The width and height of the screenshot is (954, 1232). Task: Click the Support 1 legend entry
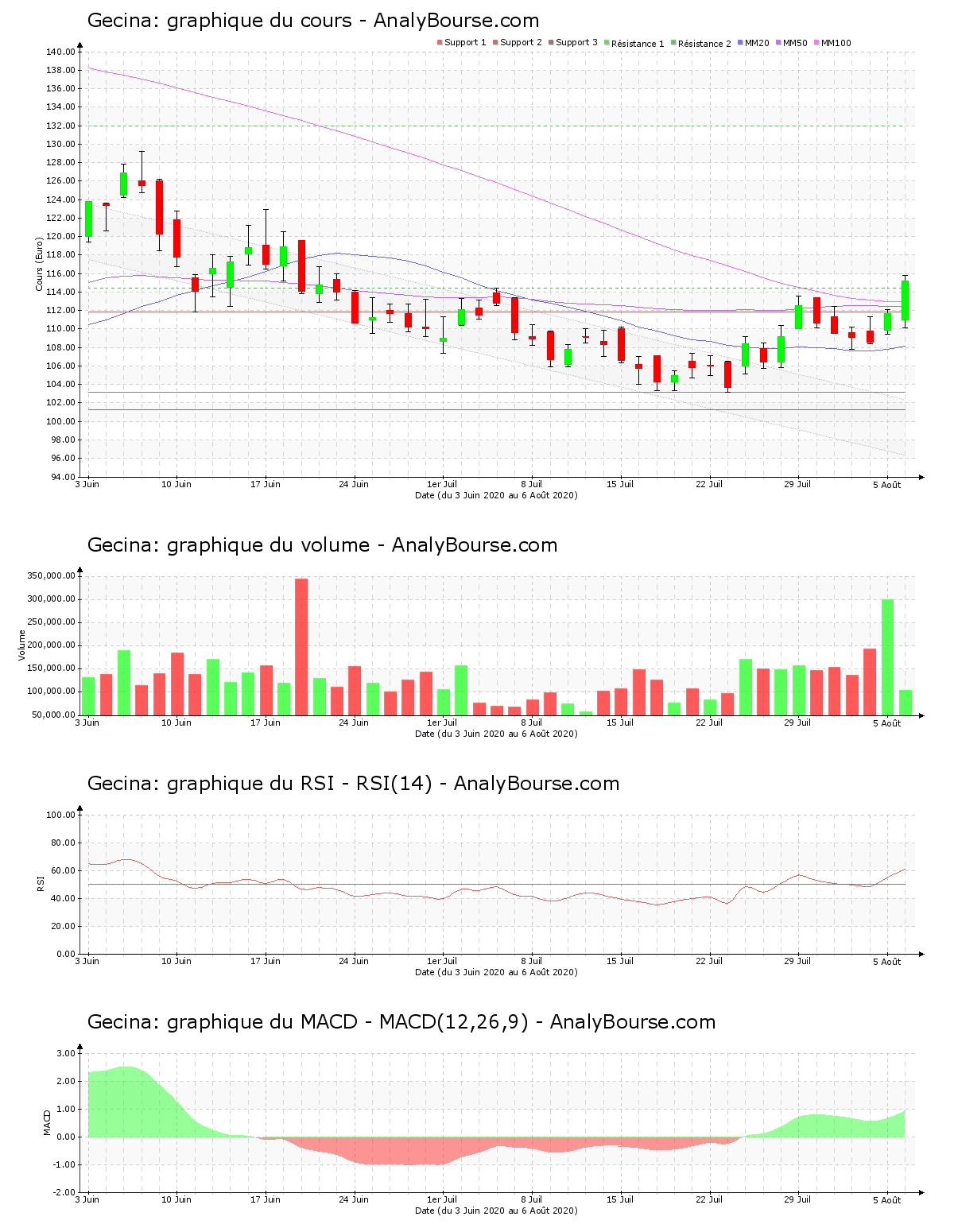click(x=461, y=43)
